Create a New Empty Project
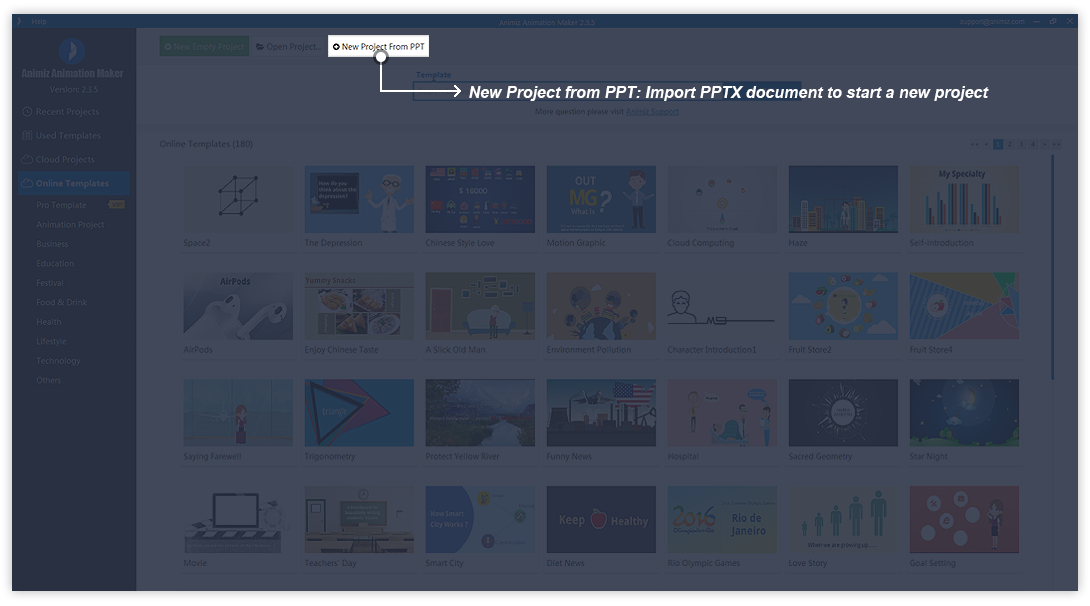 204,47
